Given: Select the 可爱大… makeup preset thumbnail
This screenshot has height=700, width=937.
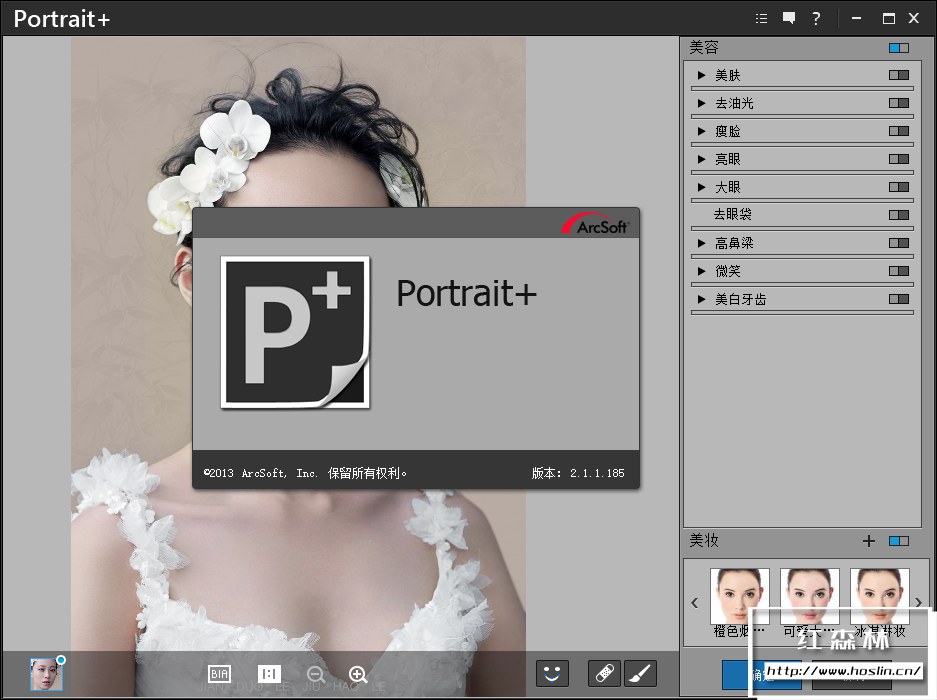Looking at the screenshot, I should [810, 596].
